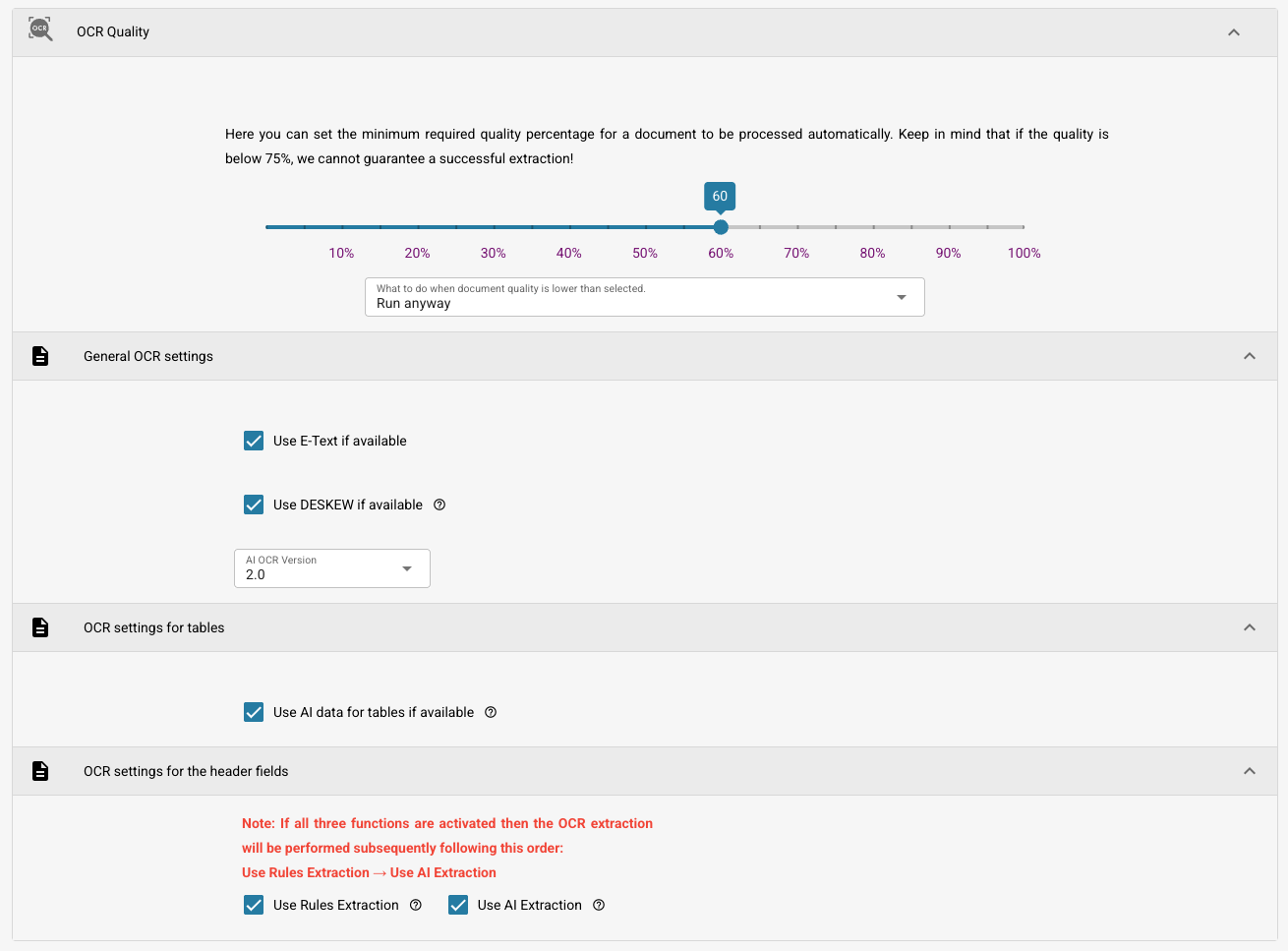
Task: Collapse the General OCR settings section chevron
Action: [x=1250, y=356]
